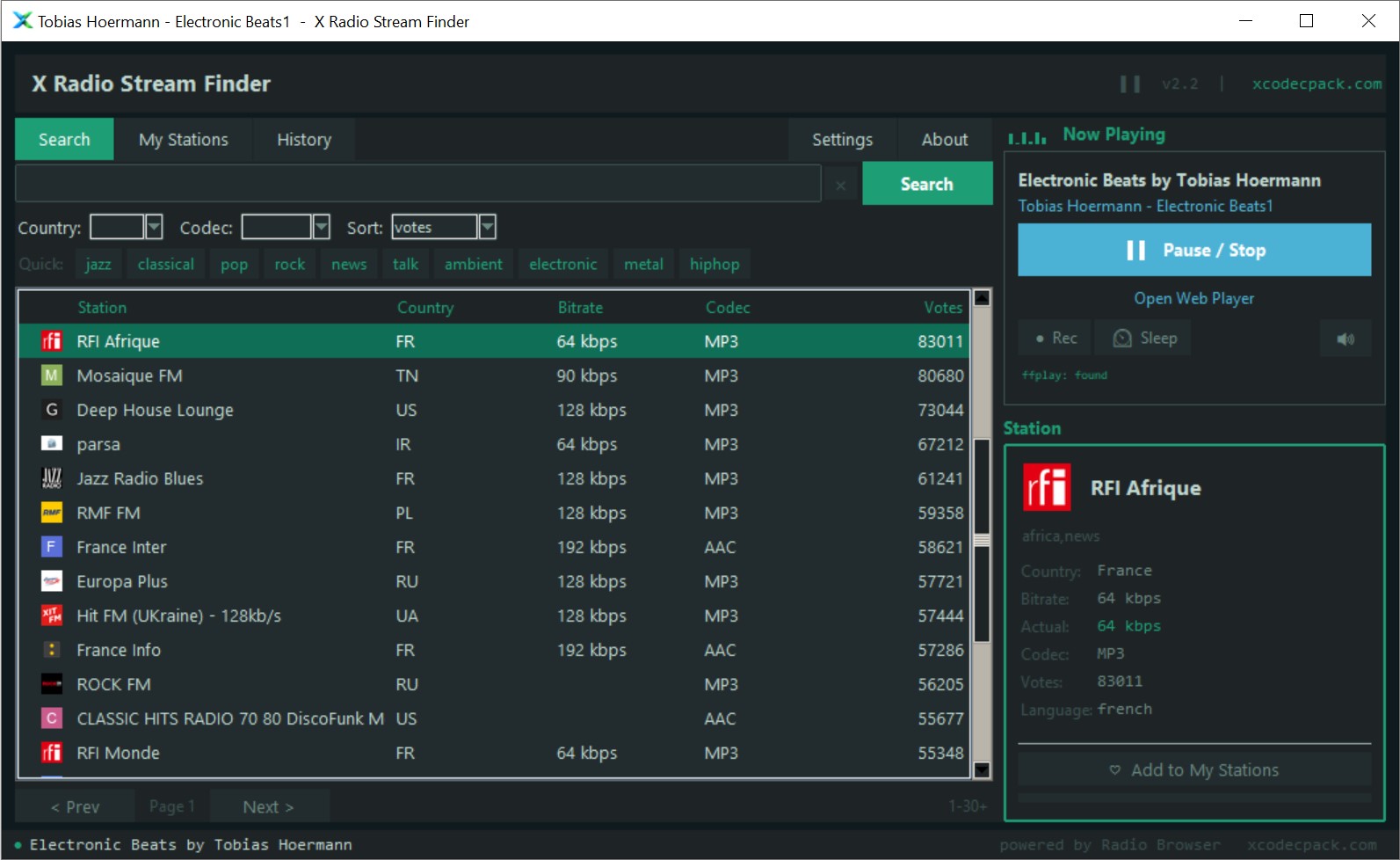Viewport: 1400px width, 860px height.
Task: Add RFI Afrique to My Stations
Action: (1194, 769)
